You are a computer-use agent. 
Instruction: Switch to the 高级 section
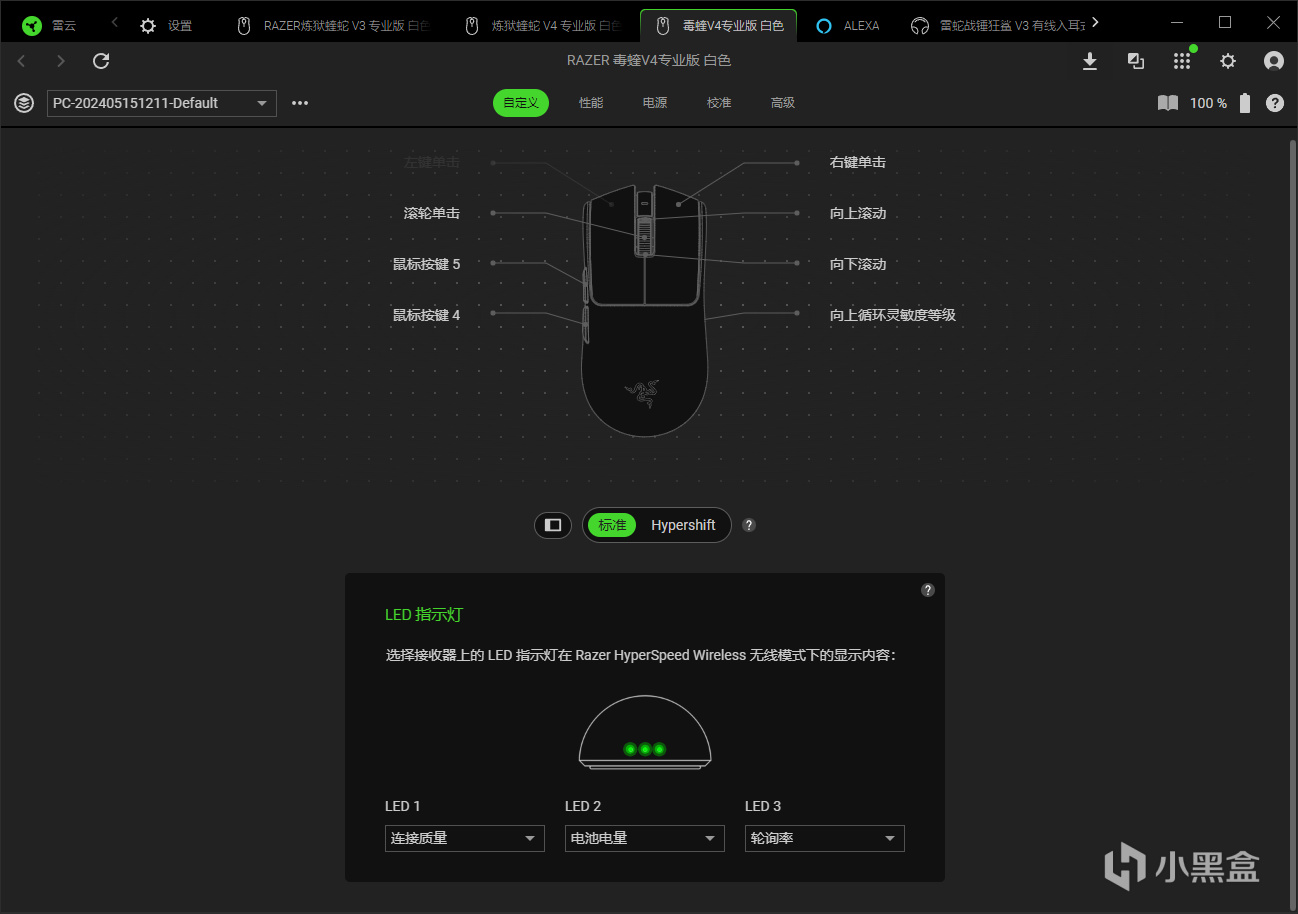tap(783, 103)
